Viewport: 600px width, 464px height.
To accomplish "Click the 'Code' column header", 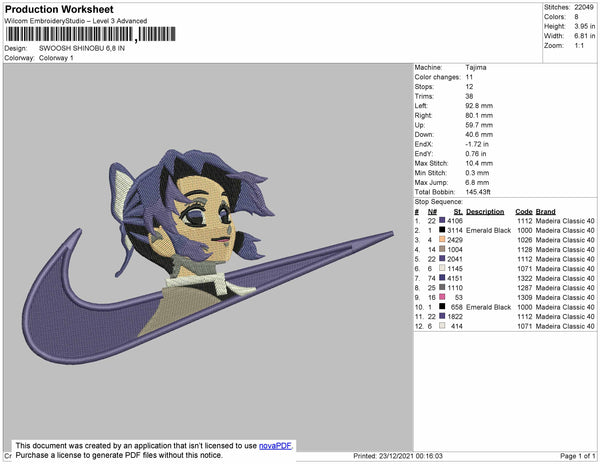I will pos(524,212).
